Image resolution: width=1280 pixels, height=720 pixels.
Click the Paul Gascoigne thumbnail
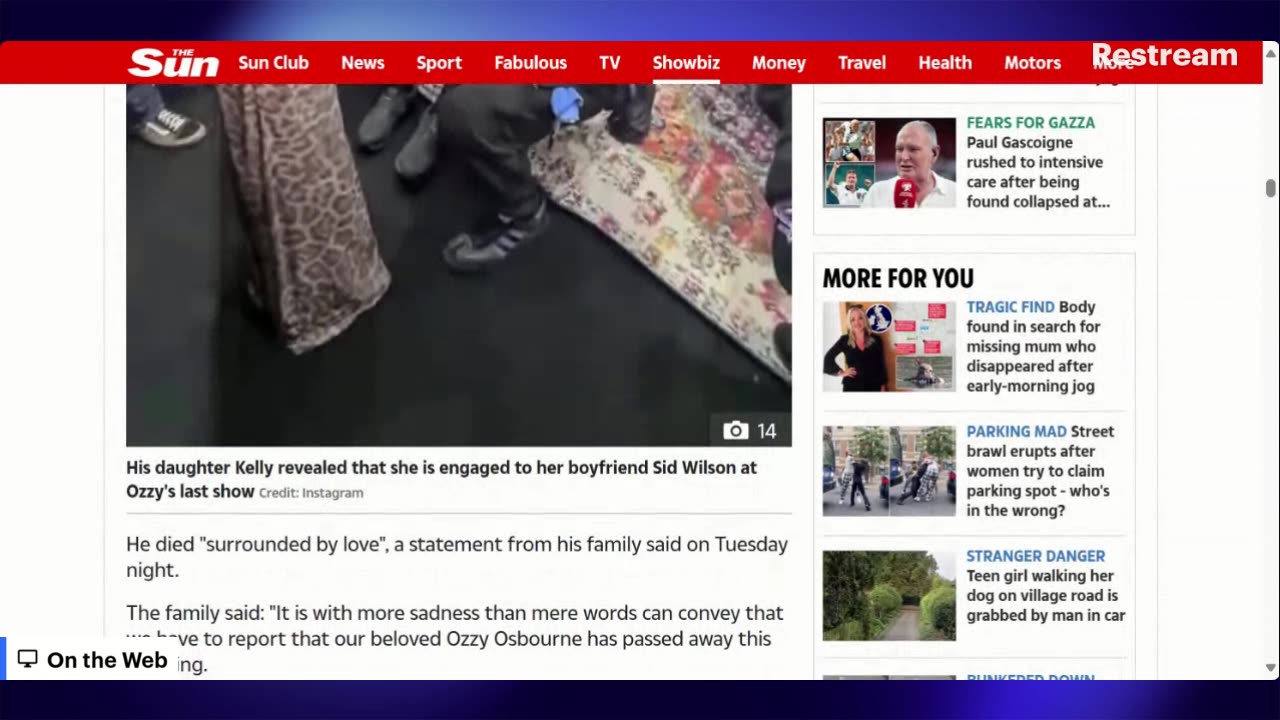888,163
